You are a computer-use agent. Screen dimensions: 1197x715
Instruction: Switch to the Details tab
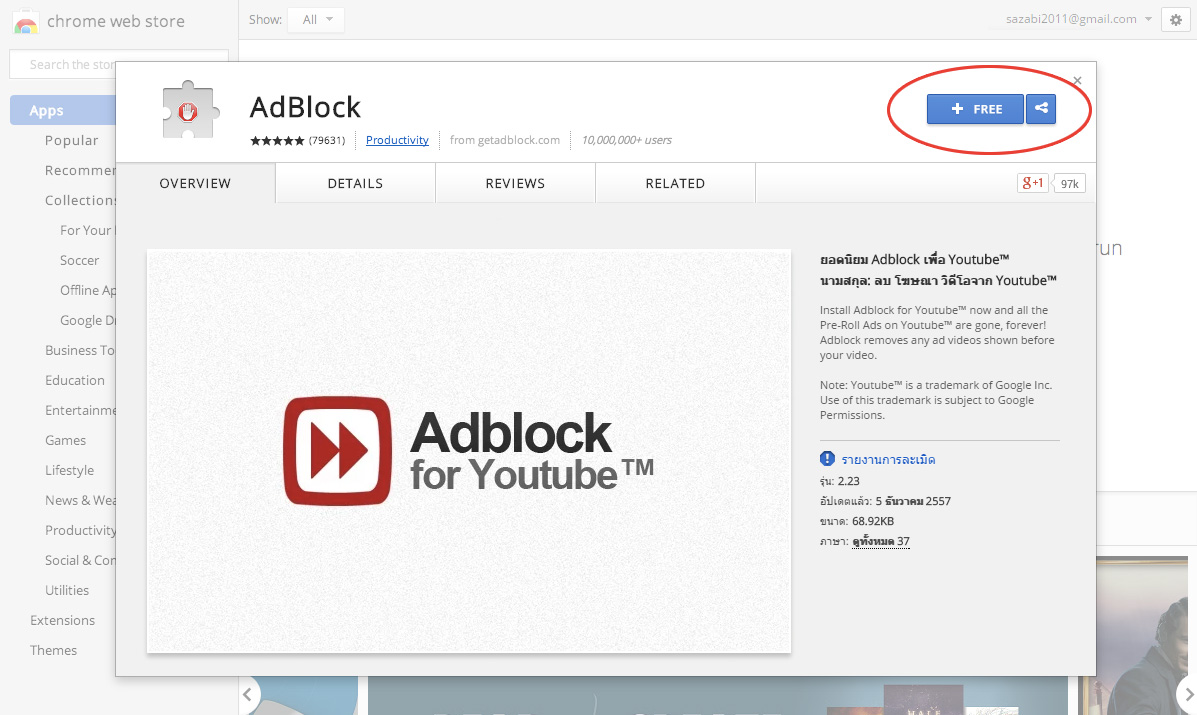(x=355, y=183)
